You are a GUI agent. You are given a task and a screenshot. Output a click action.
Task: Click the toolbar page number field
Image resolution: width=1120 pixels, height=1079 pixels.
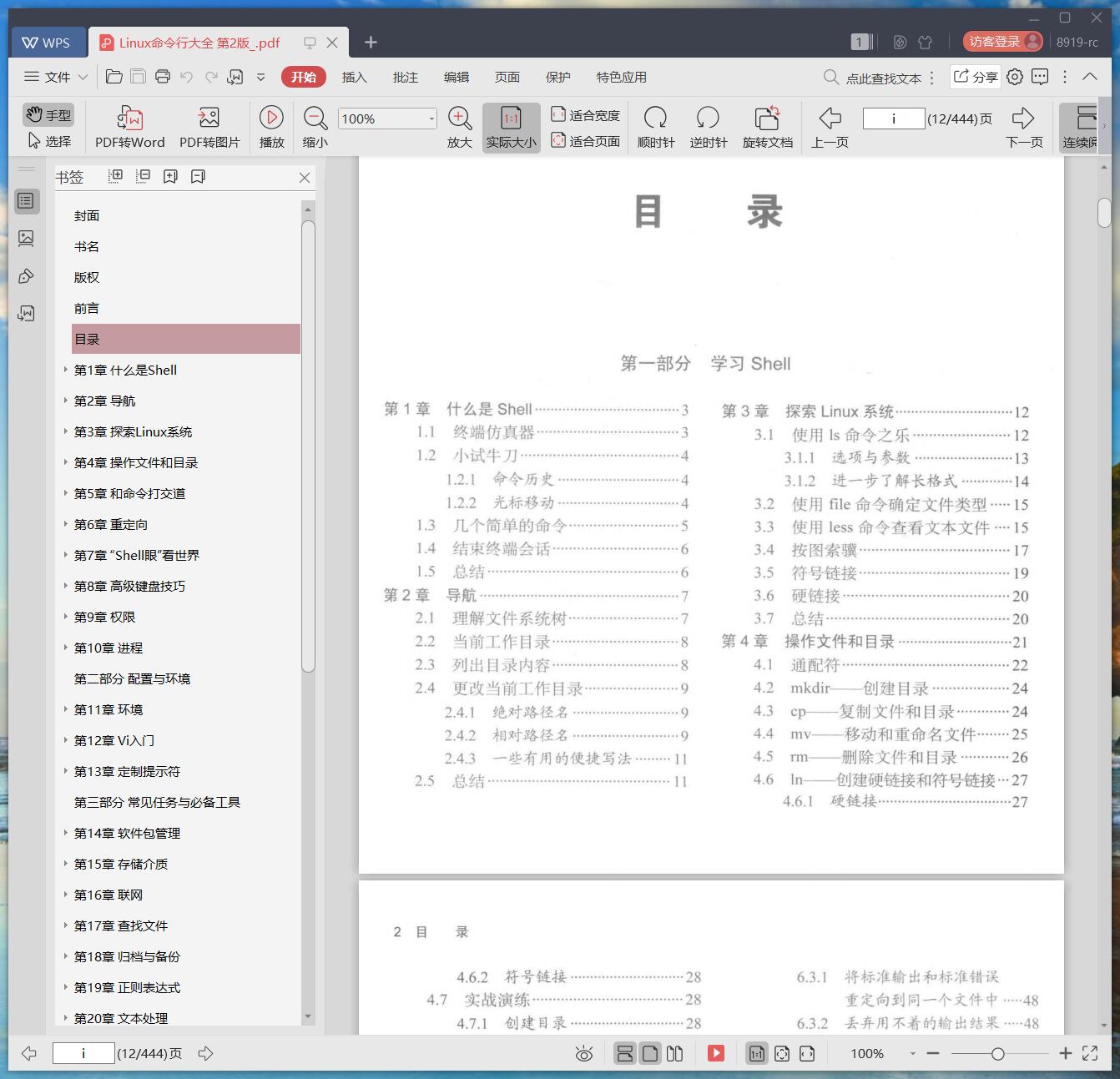(893, 118)
